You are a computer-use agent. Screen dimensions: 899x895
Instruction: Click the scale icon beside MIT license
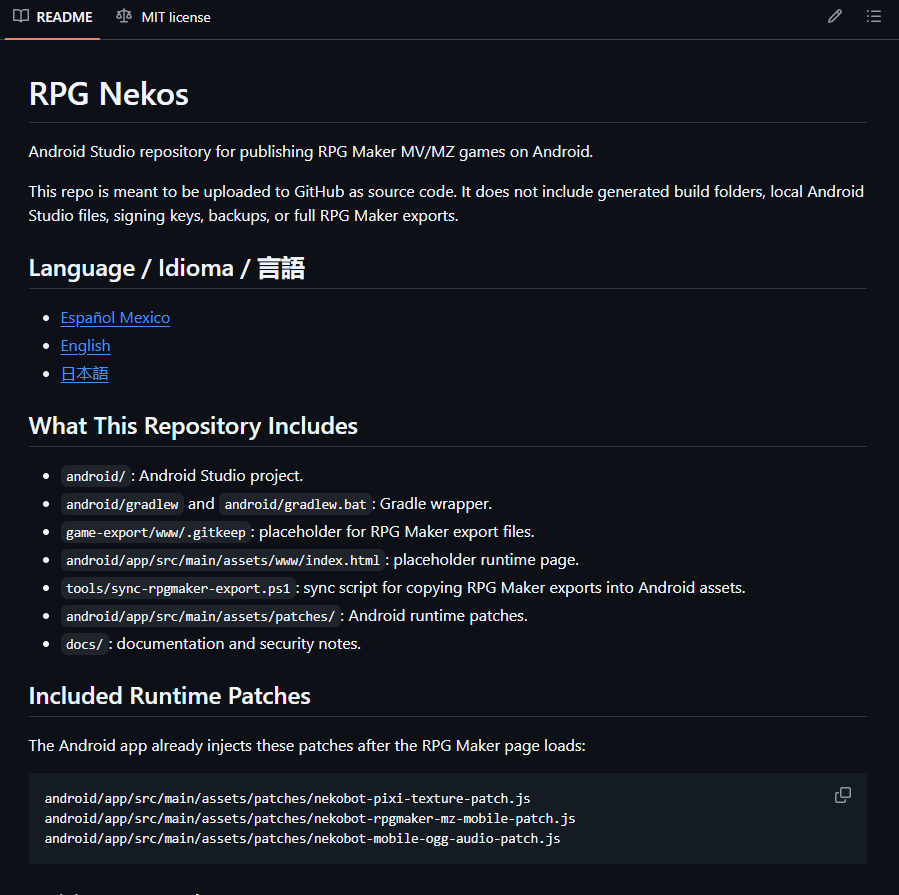click(x=124, y=17)
